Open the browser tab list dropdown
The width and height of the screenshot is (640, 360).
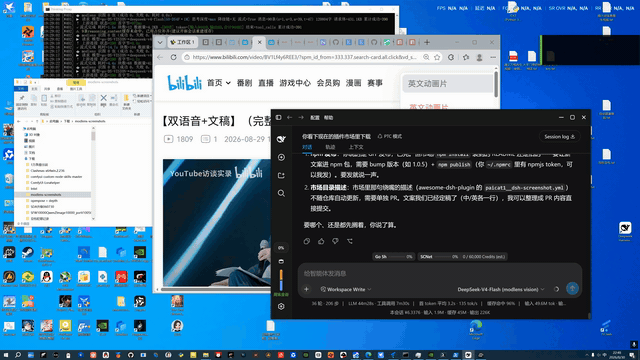coord(160,42)
